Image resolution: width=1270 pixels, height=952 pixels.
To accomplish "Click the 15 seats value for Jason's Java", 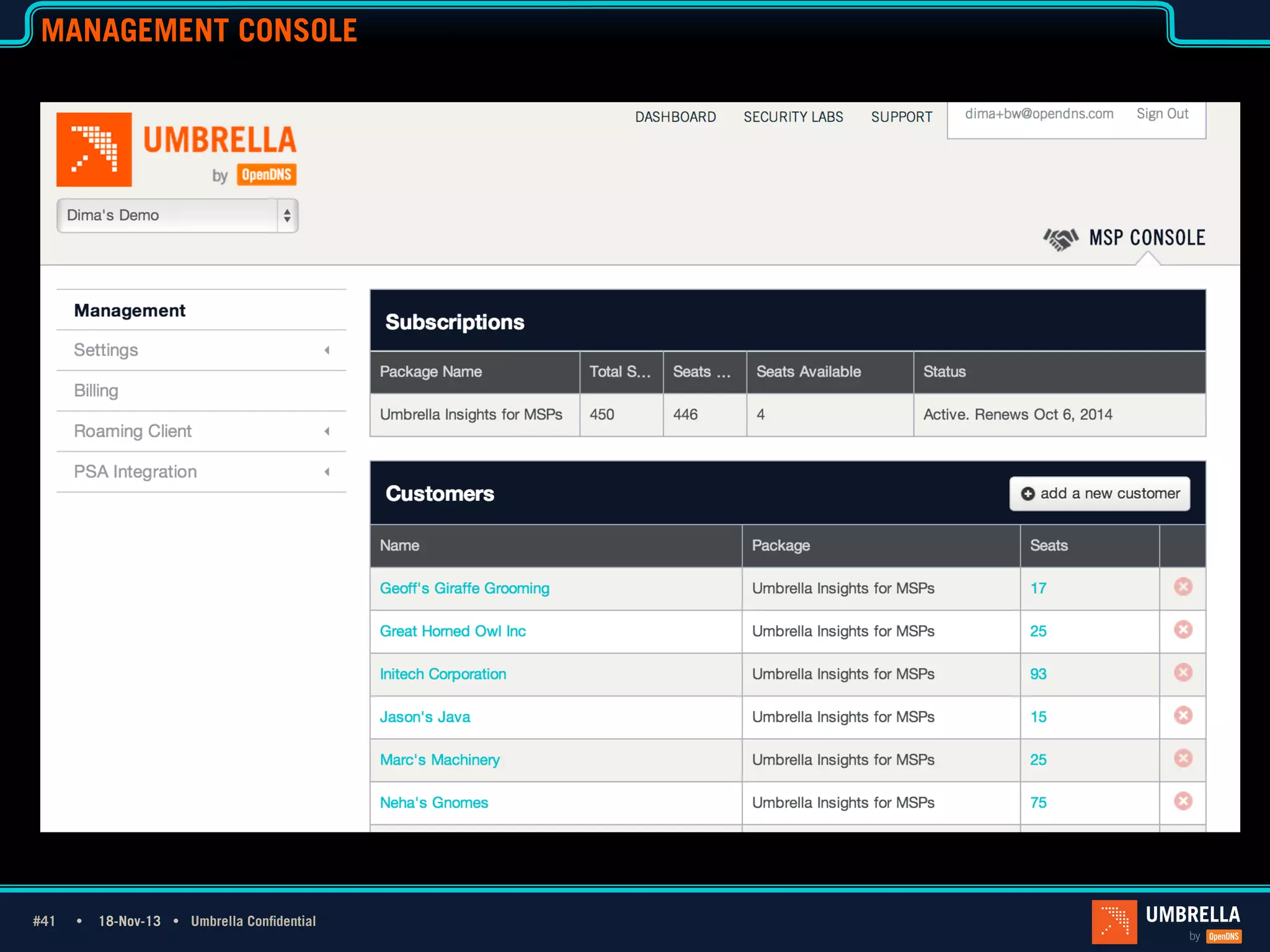I will (1038, 716).
